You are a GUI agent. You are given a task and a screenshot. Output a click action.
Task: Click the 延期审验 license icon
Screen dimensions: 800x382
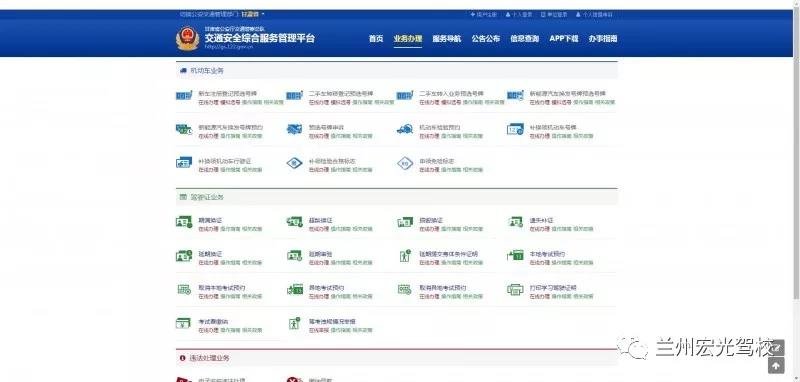pos(294,256)
